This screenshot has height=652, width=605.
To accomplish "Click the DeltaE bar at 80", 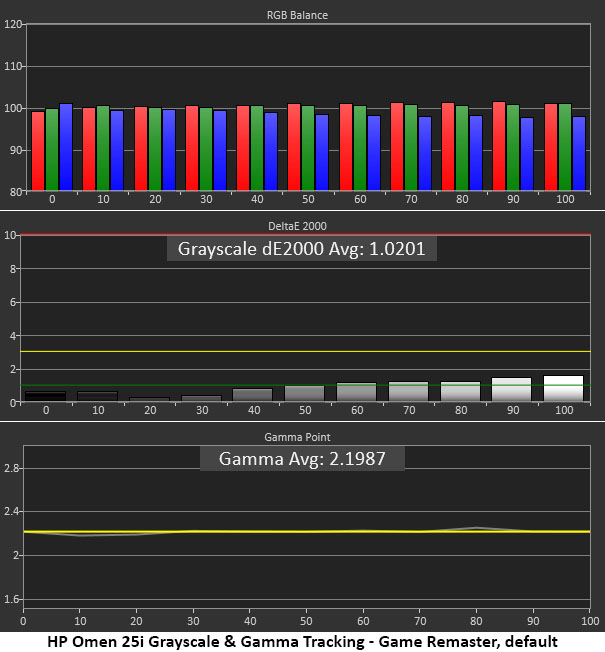I will pyautogui.click(x=460, y=392).
